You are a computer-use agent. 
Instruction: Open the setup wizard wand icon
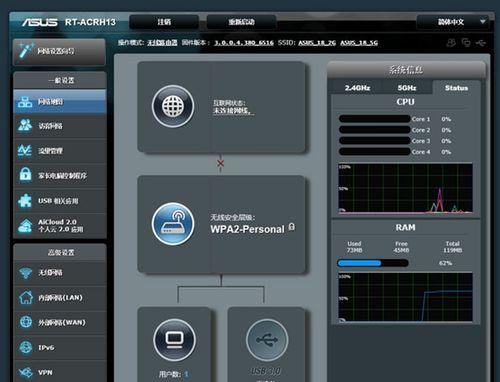pos(25,50)
